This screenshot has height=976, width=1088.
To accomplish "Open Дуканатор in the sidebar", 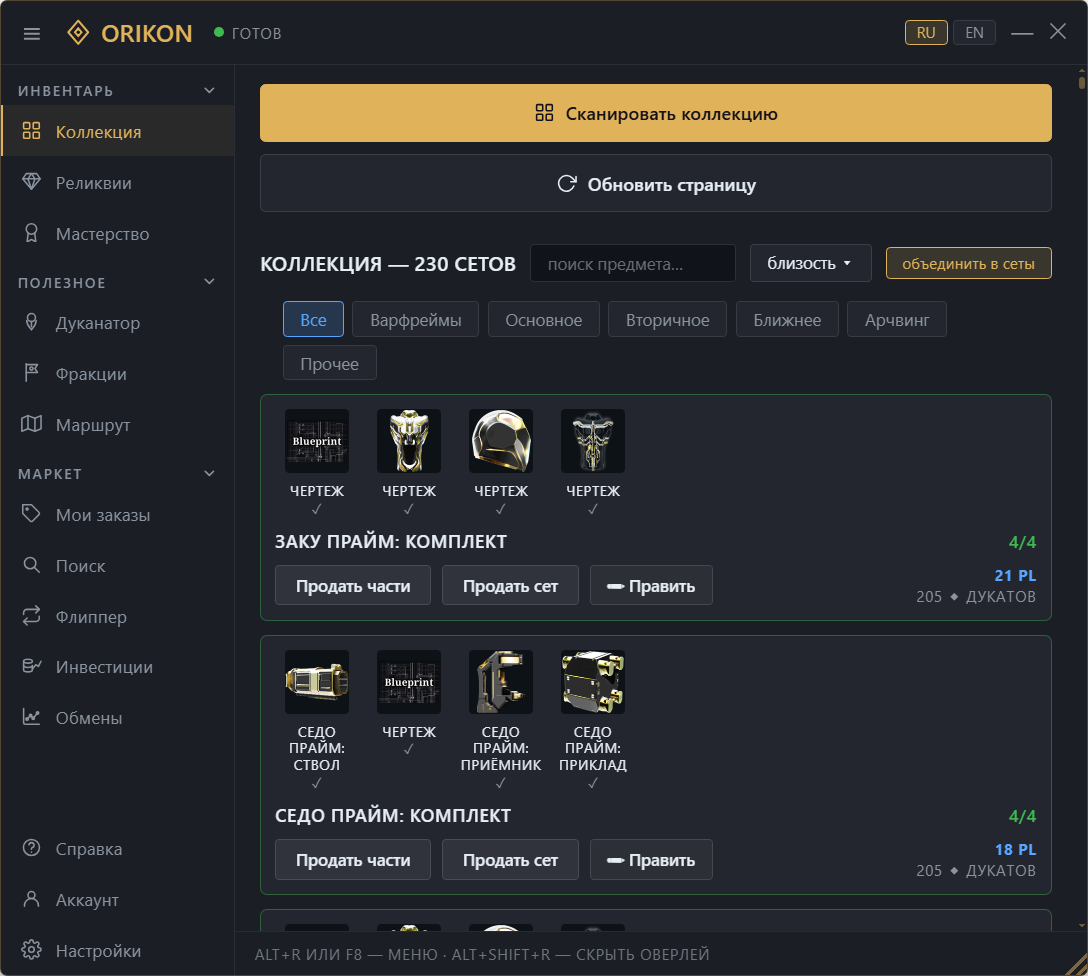I will tap(117, 323).
